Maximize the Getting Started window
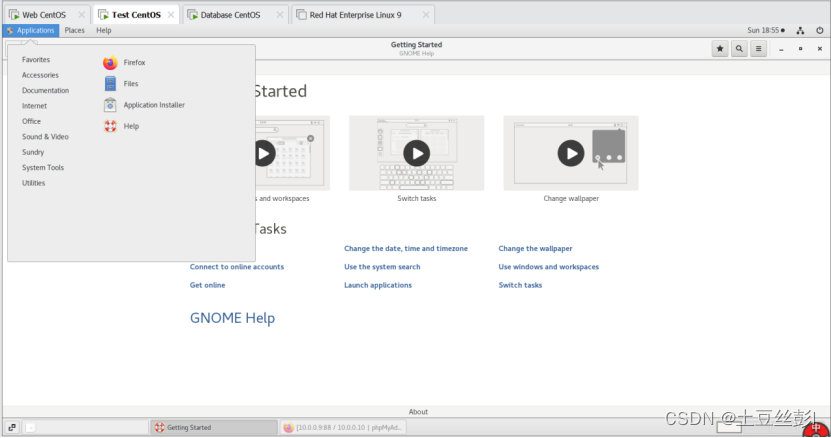 (x=800, y=49)
